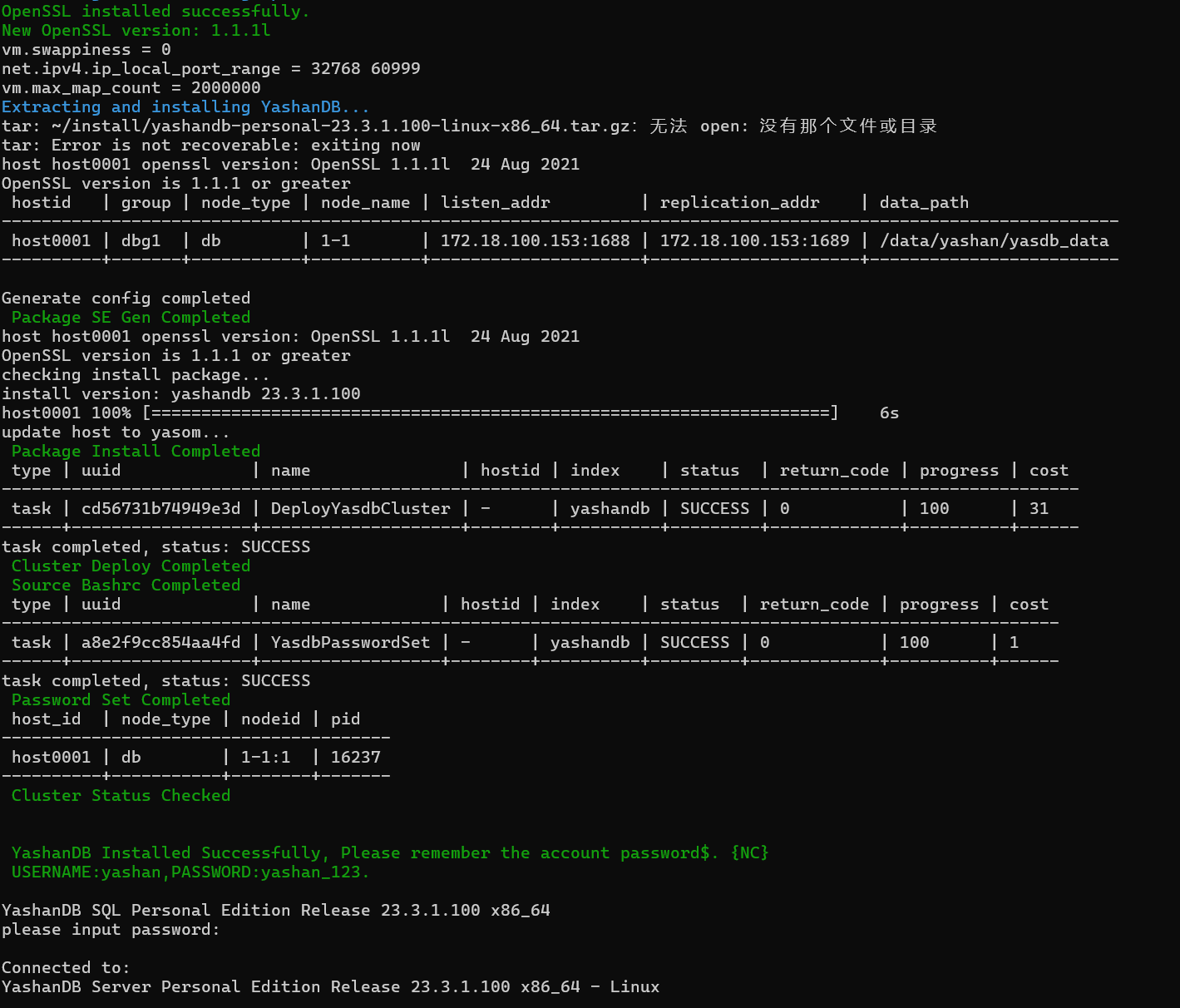Click the "YasdbPasswordSet" task name
Image resolution: width=1180 pixels, height=1008 pixels.
pos(351,643)
